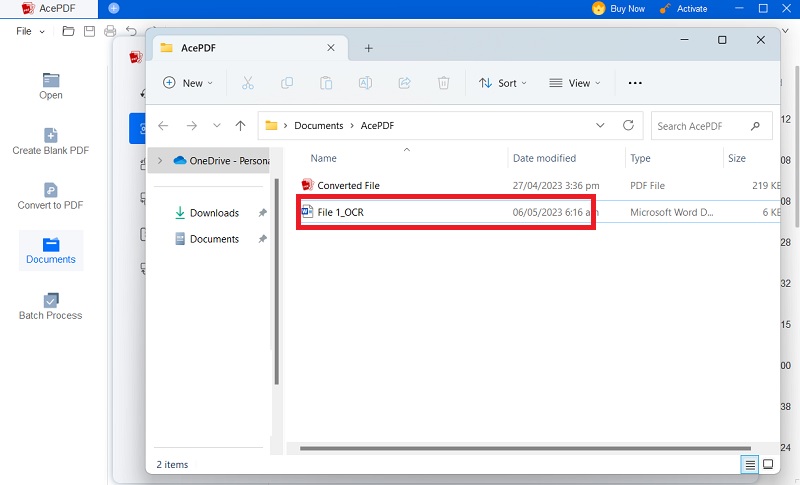800x485 pixels.
Task: Click the Buy Now button
Action: click(618, 9)
